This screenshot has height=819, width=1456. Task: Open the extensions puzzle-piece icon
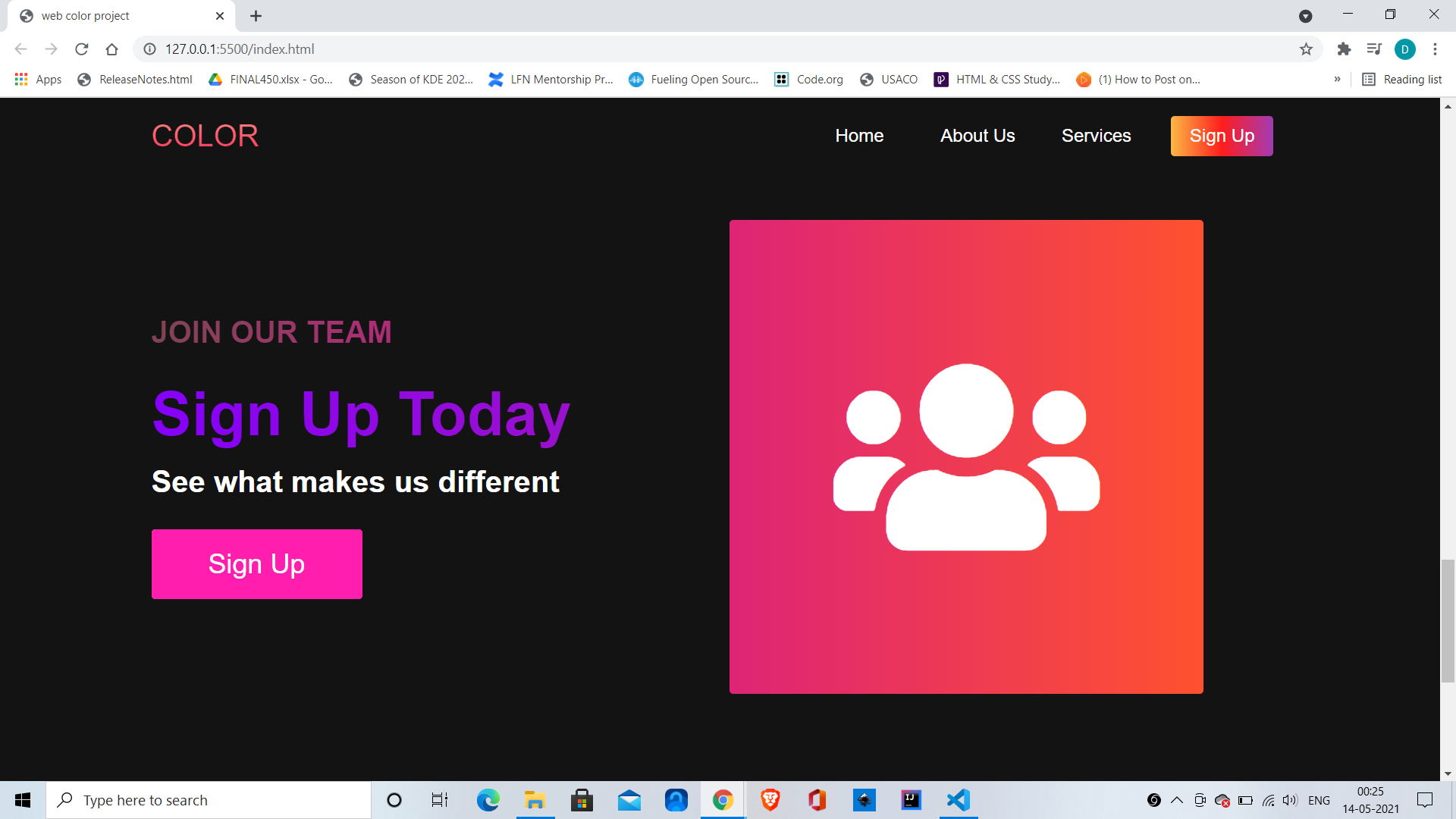[x=1344, y=49]
